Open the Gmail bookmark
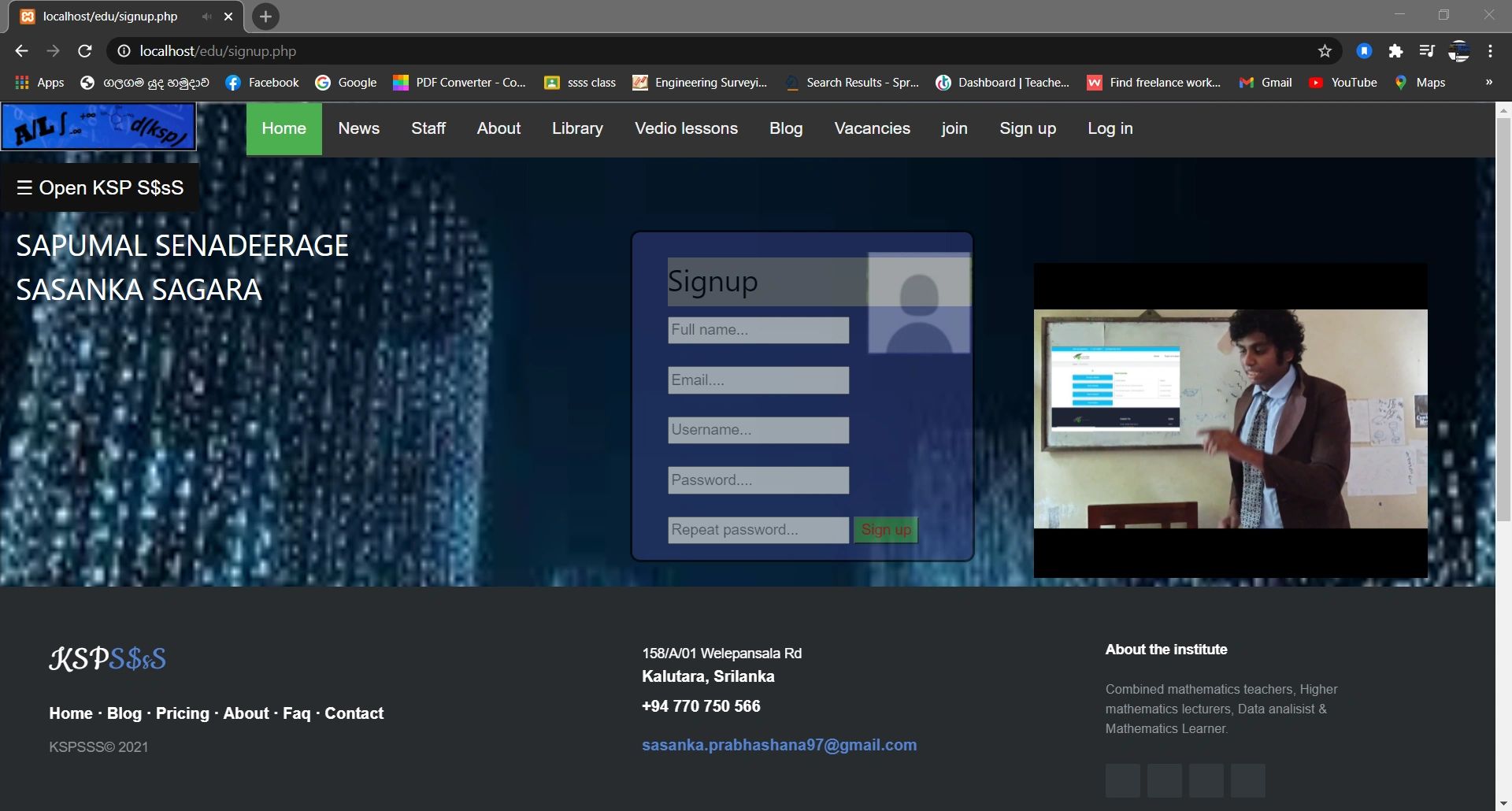The width and height of the screenshot is (1512, 811). [1266, 83]
